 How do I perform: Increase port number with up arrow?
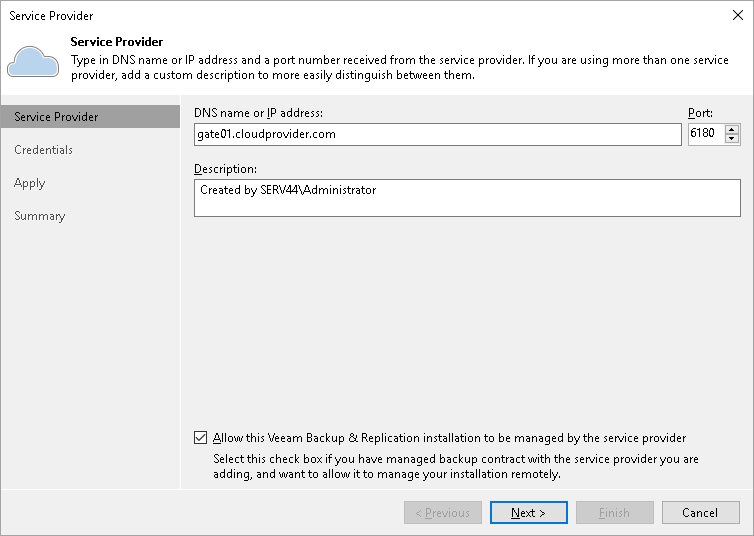click(x=732, y=129)
